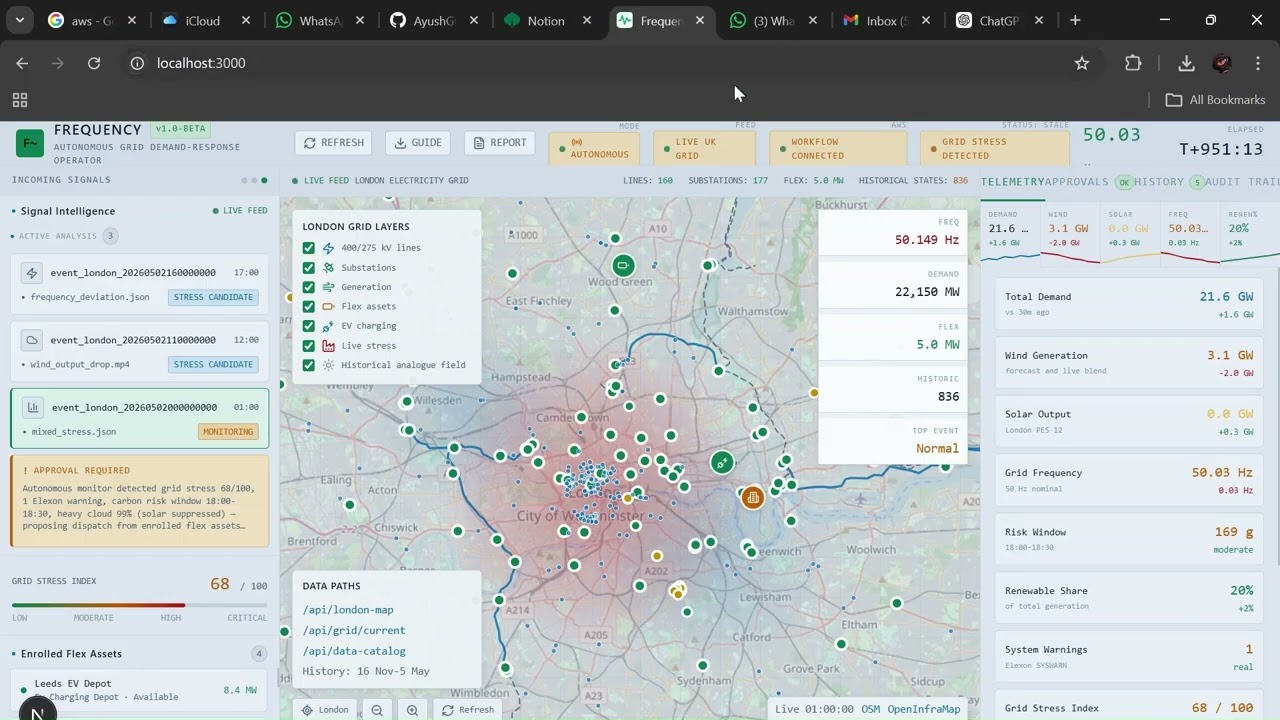Screen dimensions: 1280x720
Task: Click the map Refresh button
Action: click(x=469, y=710)
